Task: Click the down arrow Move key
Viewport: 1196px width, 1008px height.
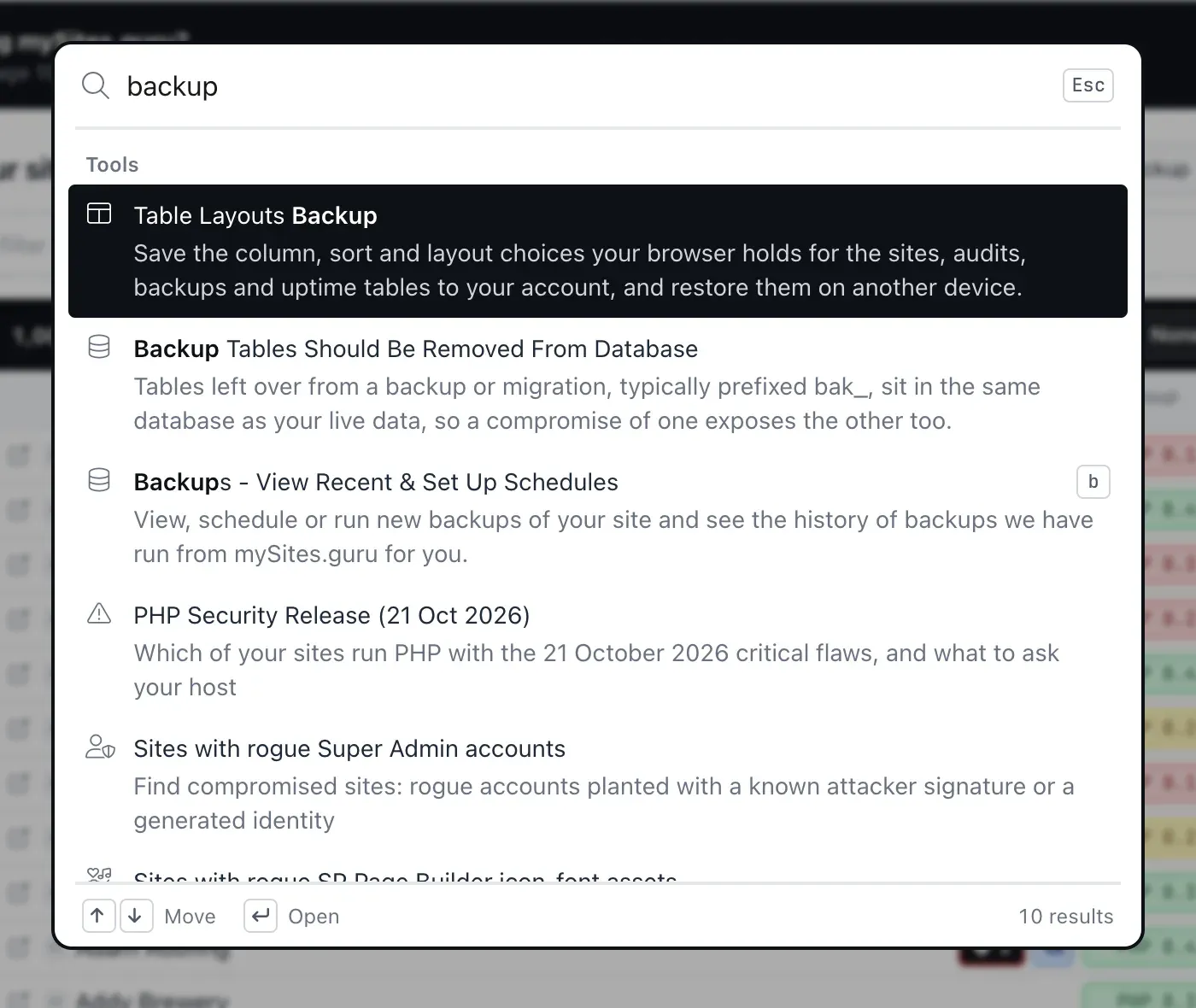Action: [136, 916]
